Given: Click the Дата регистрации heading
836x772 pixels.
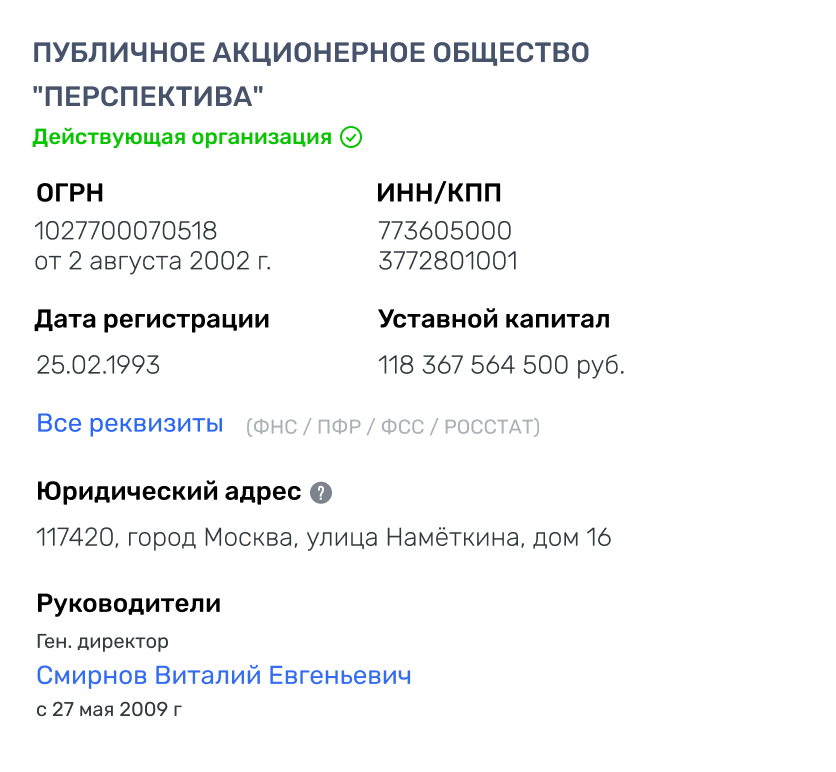Looking at the screenshot, I should coord(152,320).
